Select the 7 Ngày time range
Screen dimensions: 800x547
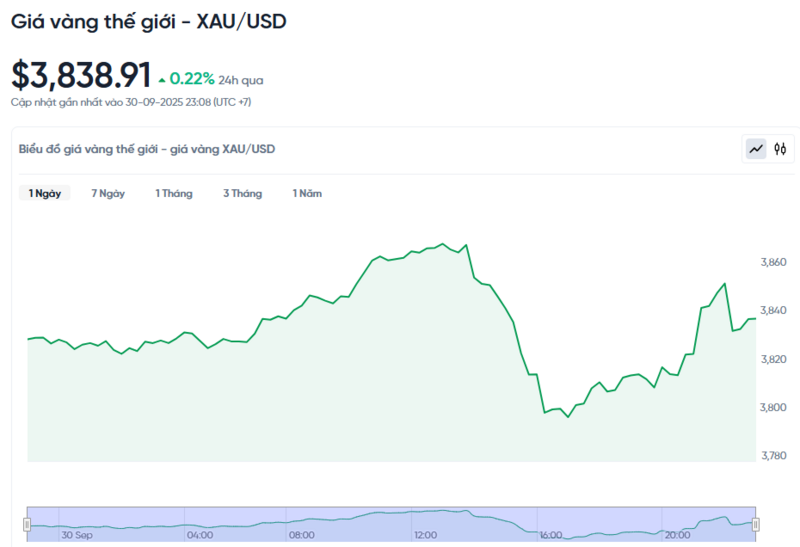pyautogui.click(x=108, y=193)
